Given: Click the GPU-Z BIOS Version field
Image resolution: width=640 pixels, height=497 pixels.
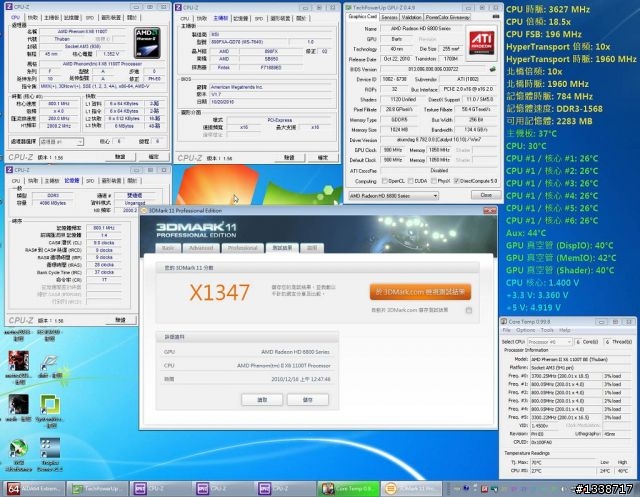Looking at the screenshot, I should (x=434, y=69).
